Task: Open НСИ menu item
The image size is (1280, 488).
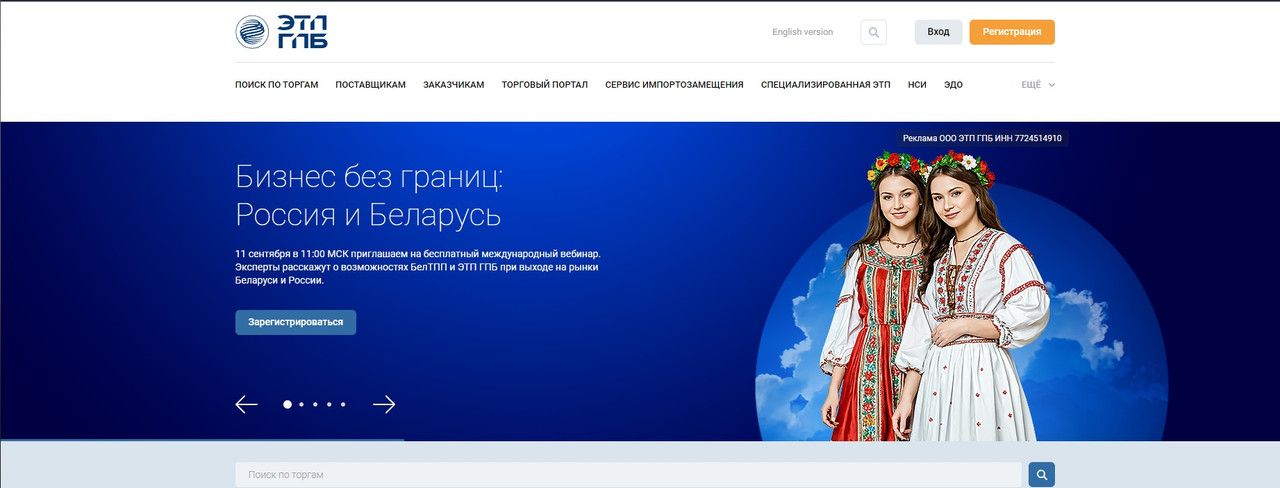Action: click(x=917, y=85)
